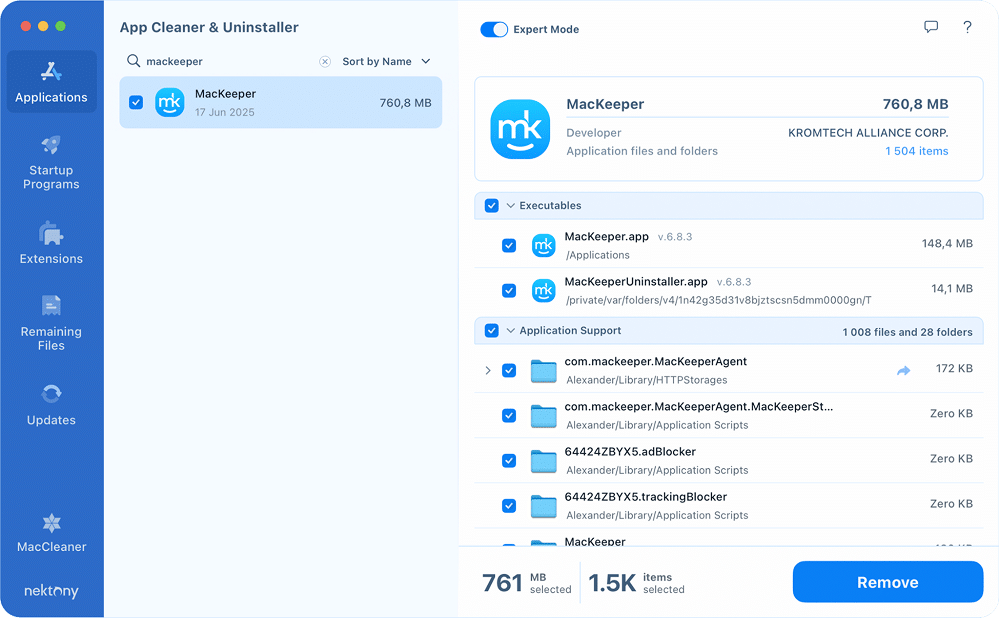Open the Updates section
Screen dimensions: 999x618
(52, 404)
